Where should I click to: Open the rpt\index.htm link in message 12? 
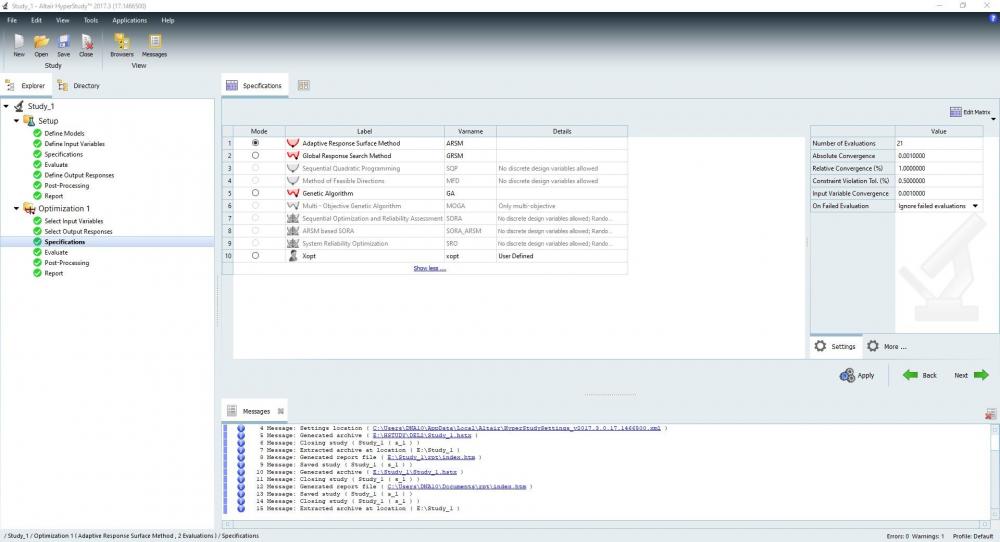point(457,487)
